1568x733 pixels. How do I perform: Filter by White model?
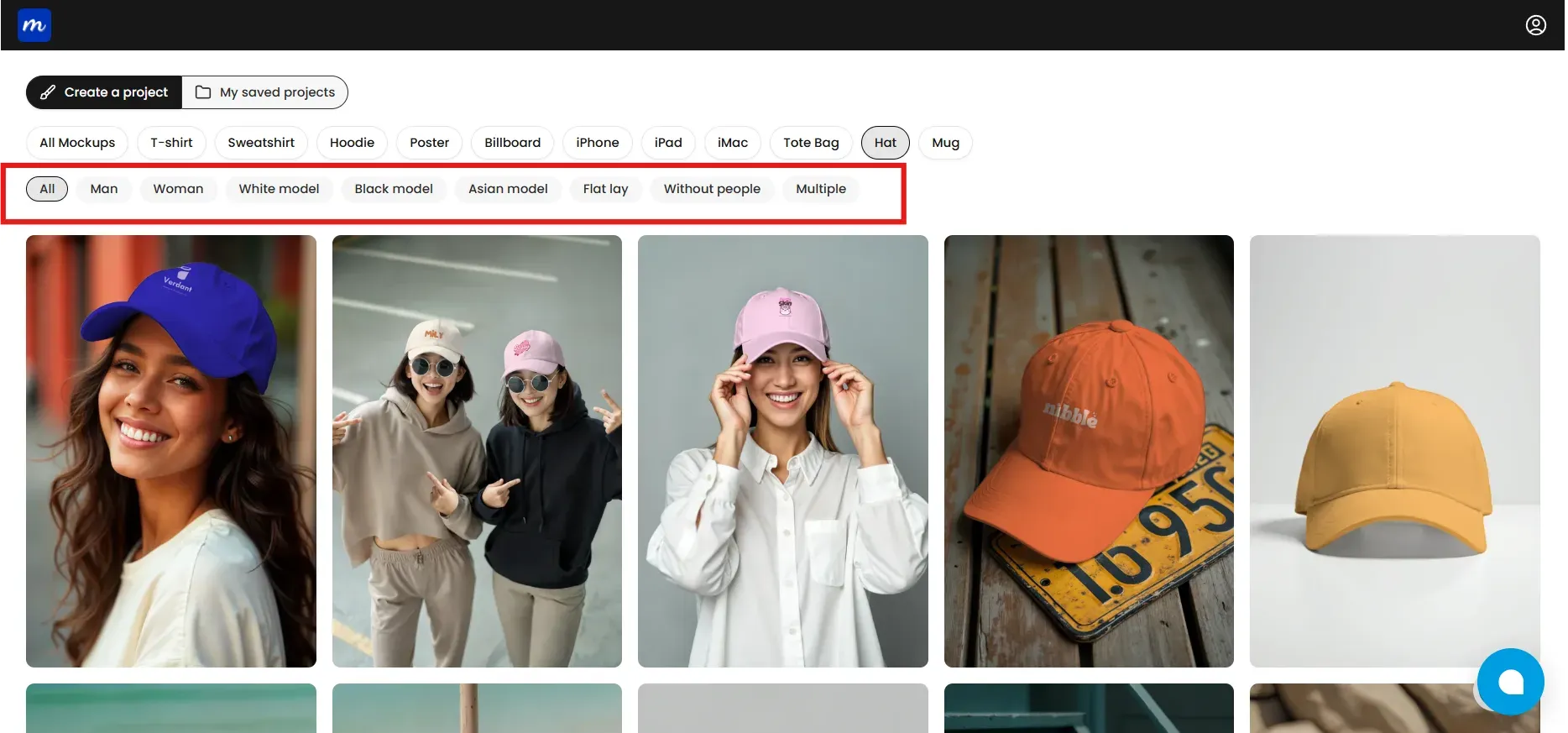[279, 189]
